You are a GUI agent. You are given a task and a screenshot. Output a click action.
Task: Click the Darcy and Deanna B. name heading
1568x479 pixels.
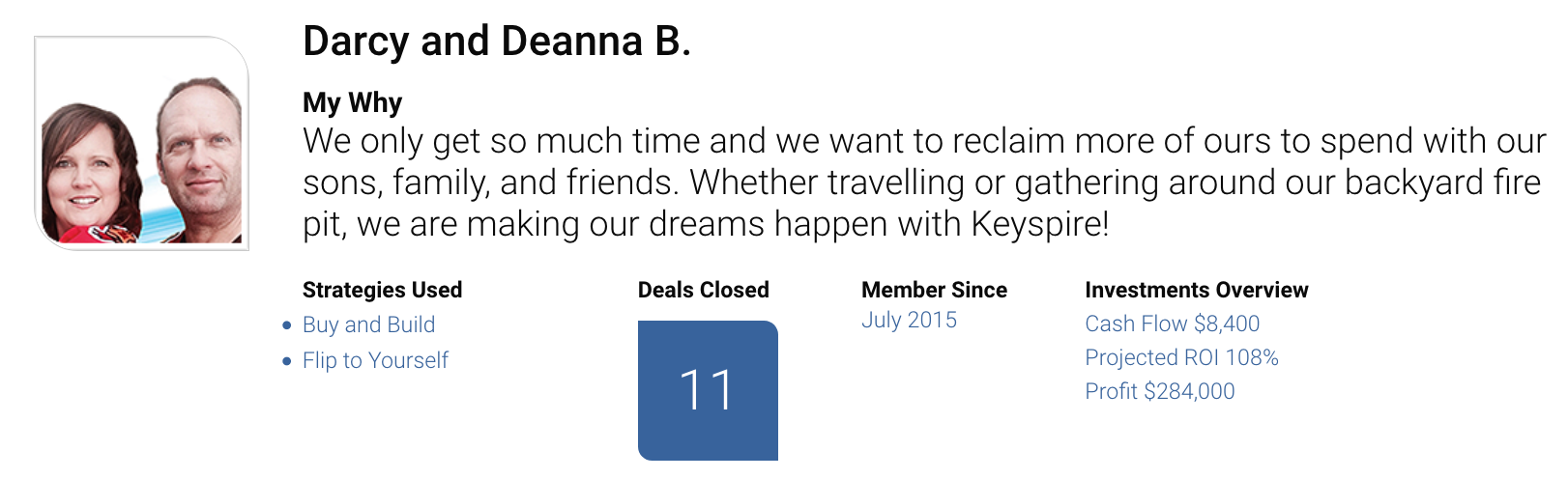click(497, 42)
